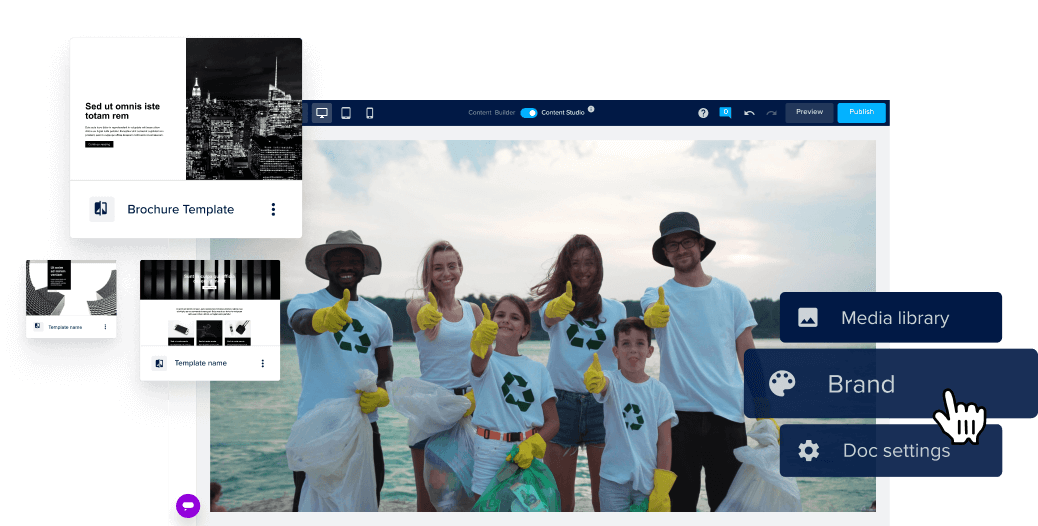Switch to tablet preview mode

tap(346, 113)
